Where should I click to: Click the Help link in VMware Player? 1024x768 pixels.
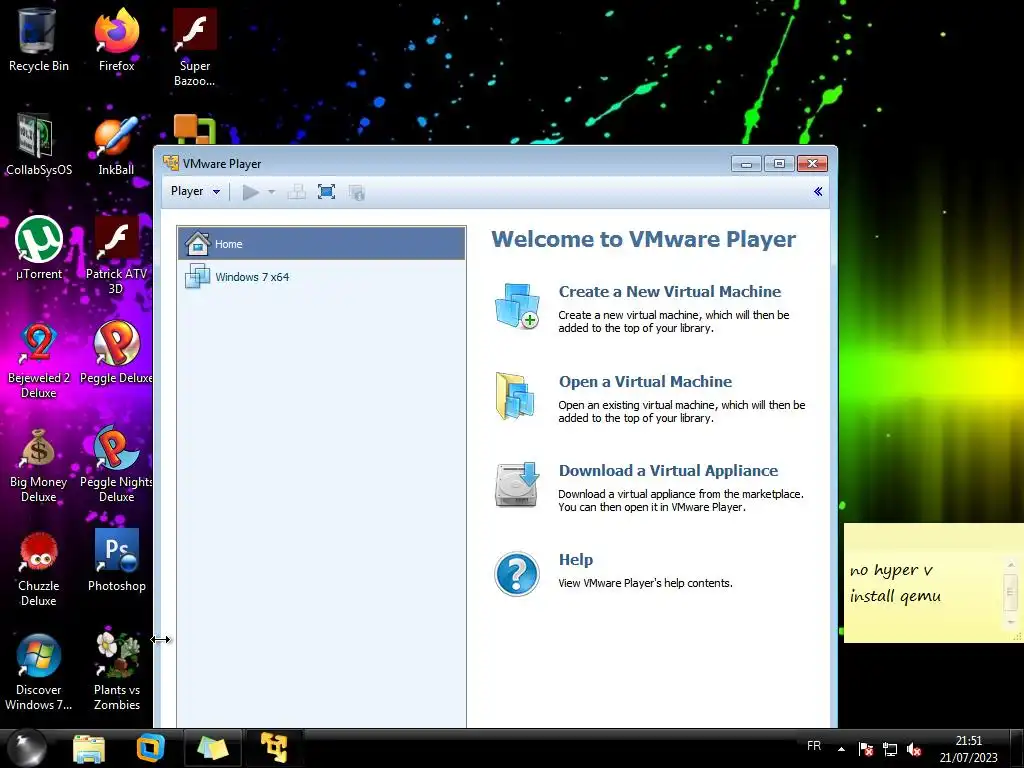click(x=575, y=560)
